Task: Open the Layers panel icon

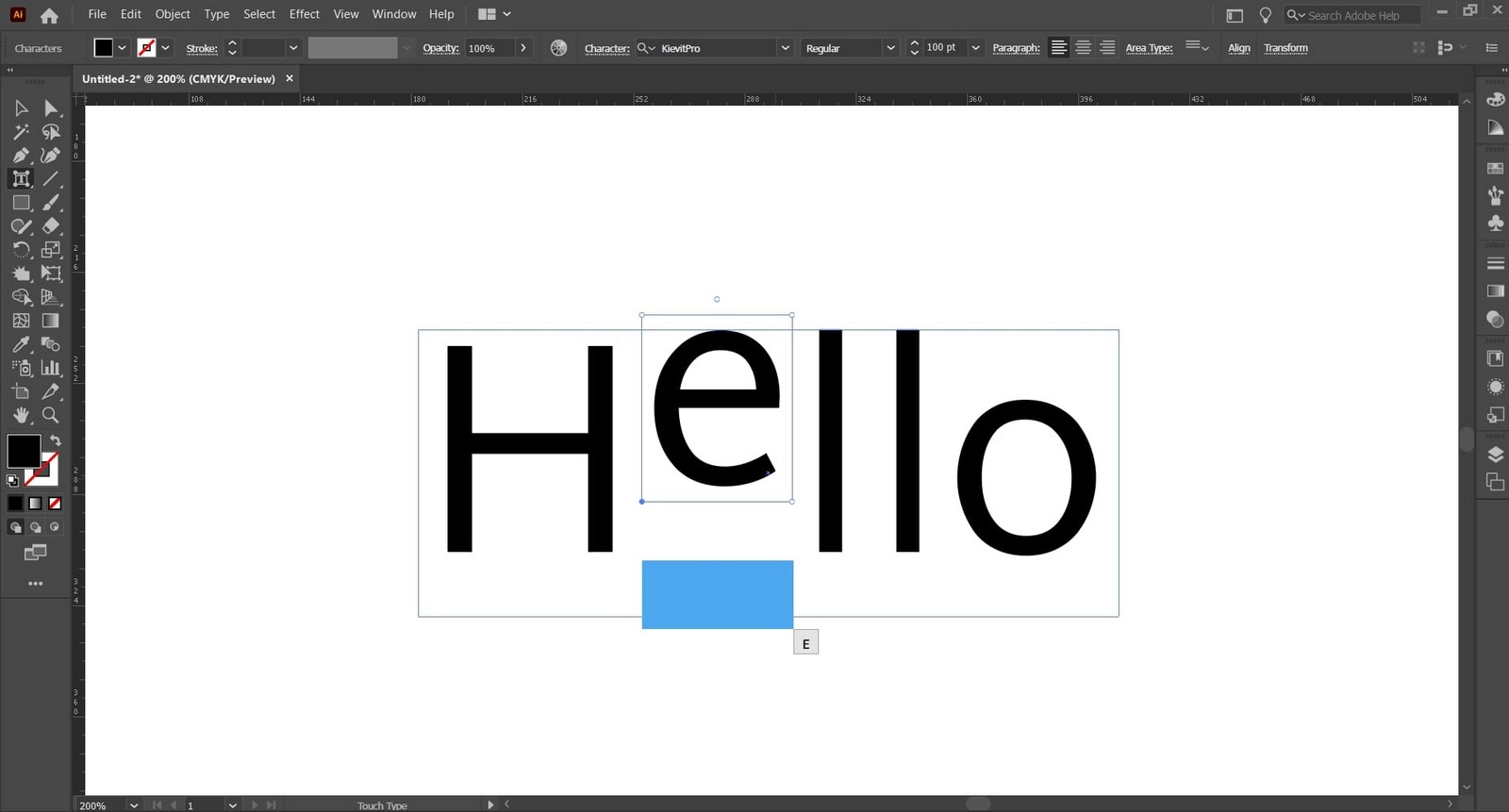Action: coord(1495,456)
